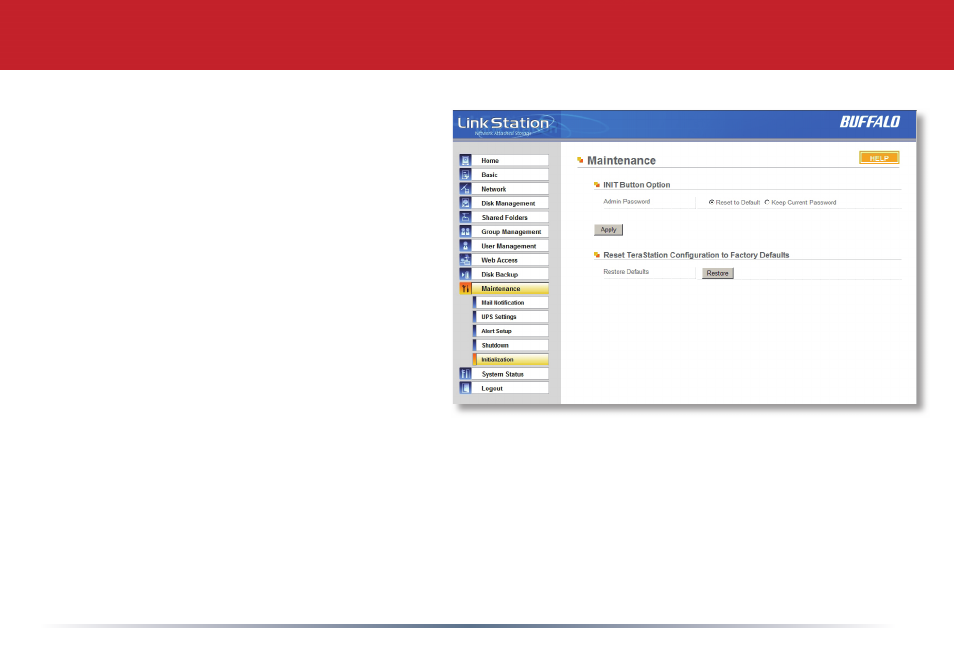Click the Network icon in the sidebar
This screenshot has height=660, width=954.
[x=465, y=189]
